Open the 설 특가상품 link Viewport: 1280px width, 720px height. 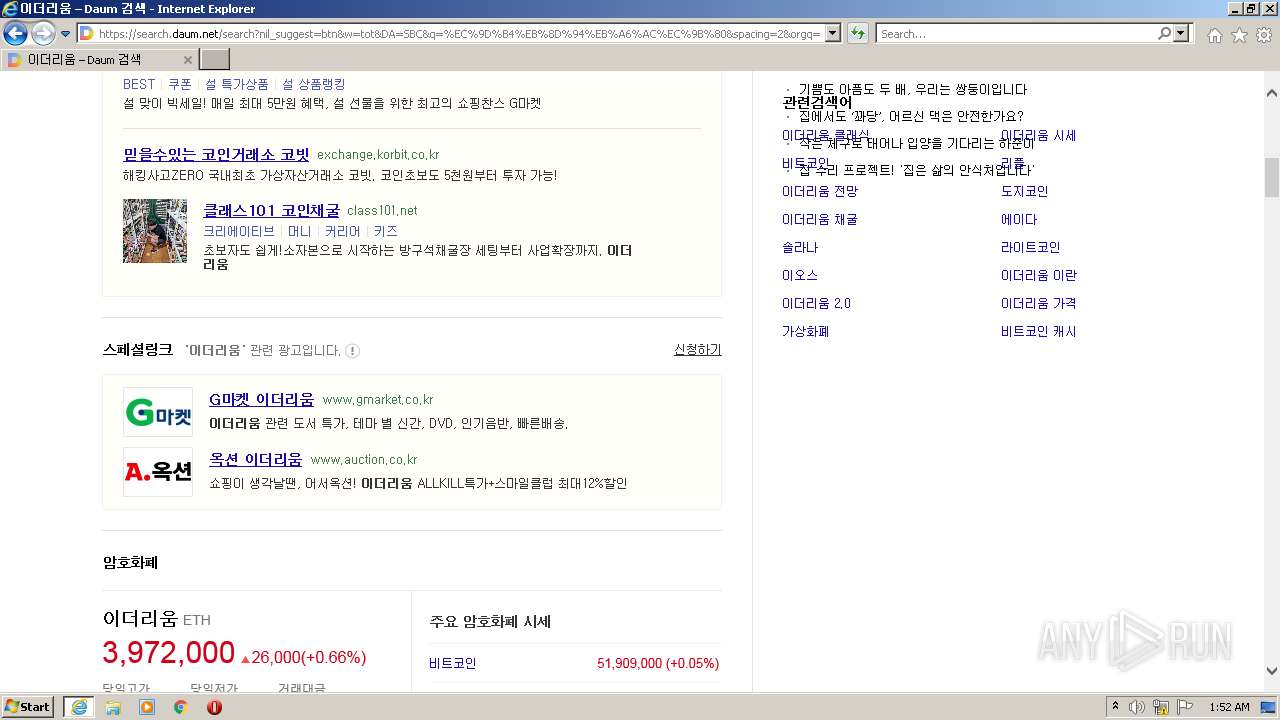point(237,84)
